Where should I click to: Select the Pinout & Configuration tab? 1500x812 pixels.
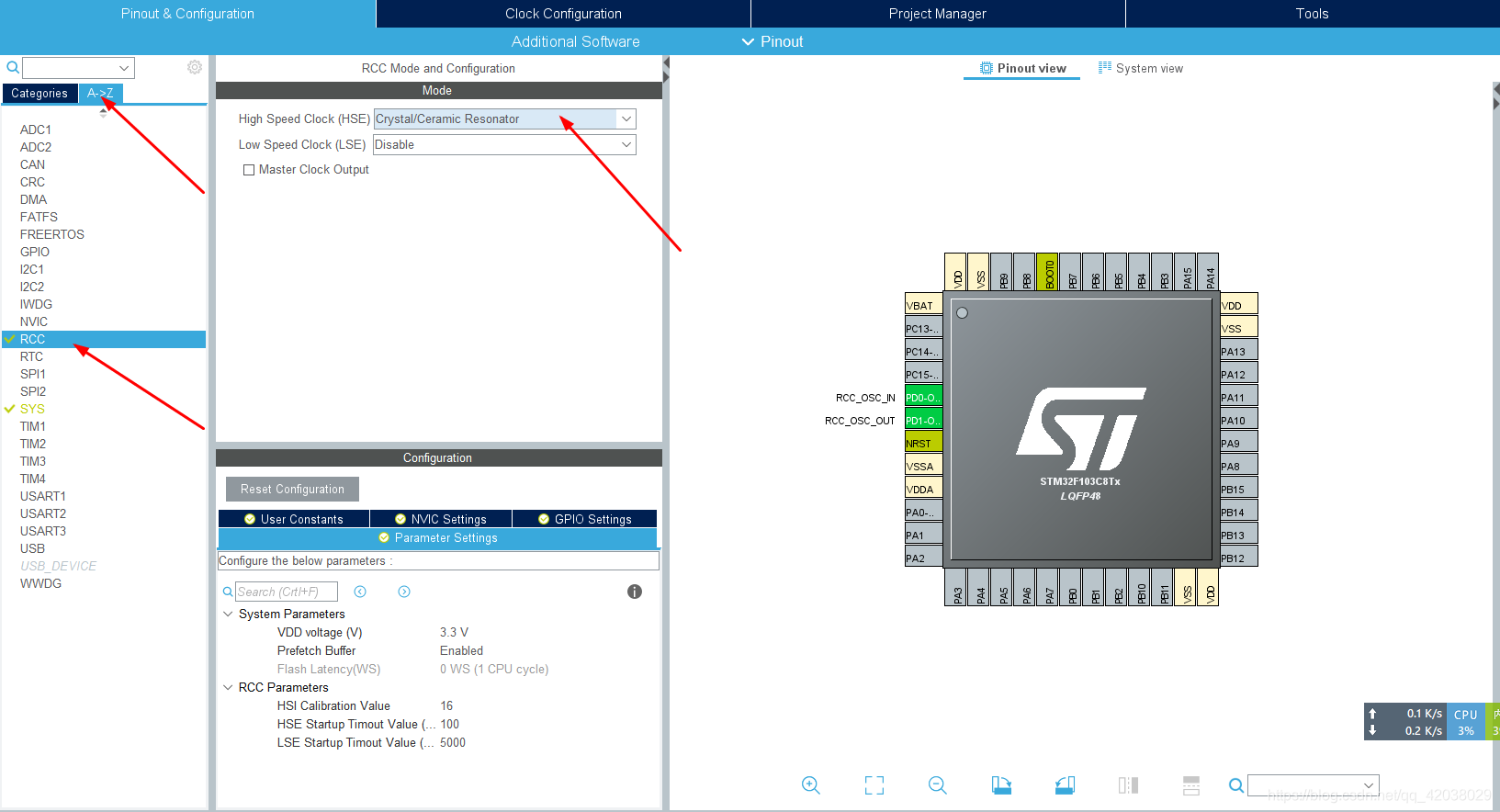coord(187,14)
